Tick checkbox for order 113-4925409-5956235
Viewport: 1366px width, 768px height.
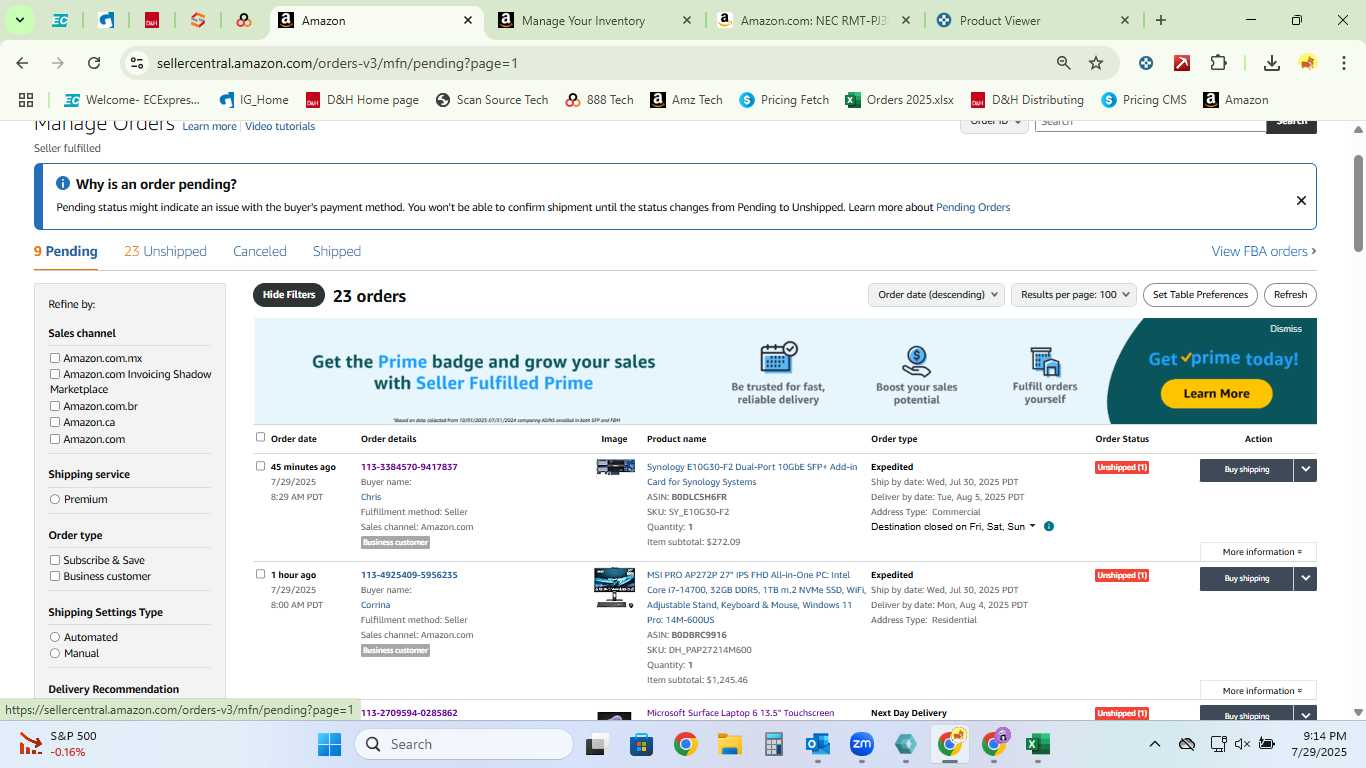pyautogui.click(x=261, y=574)
